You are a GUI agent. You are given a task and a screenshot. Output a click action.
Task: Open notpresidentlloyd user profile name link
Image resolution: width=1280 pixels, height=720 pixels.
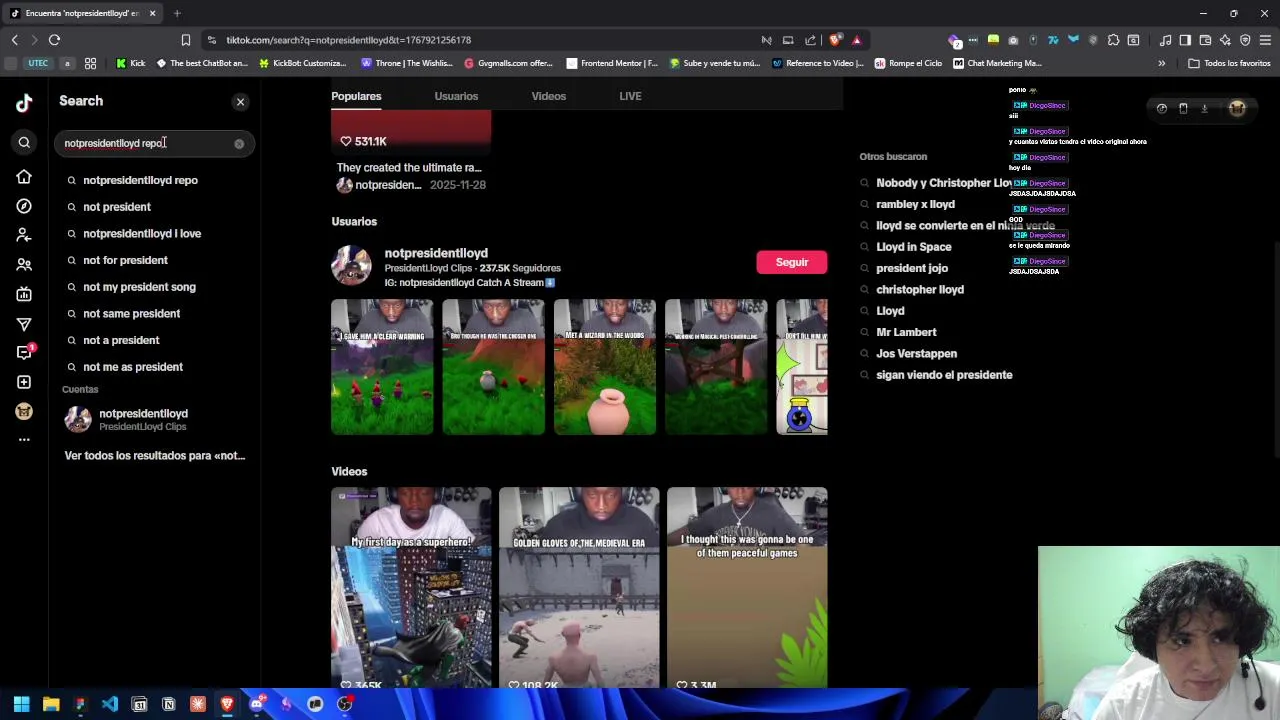[436, 253]
